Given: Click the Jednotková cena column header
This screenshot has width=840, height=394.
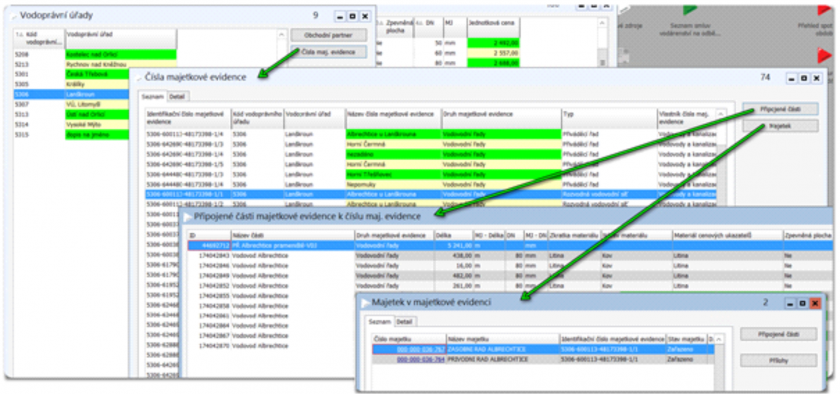Looking at the screenshot, I should (493, 27).
